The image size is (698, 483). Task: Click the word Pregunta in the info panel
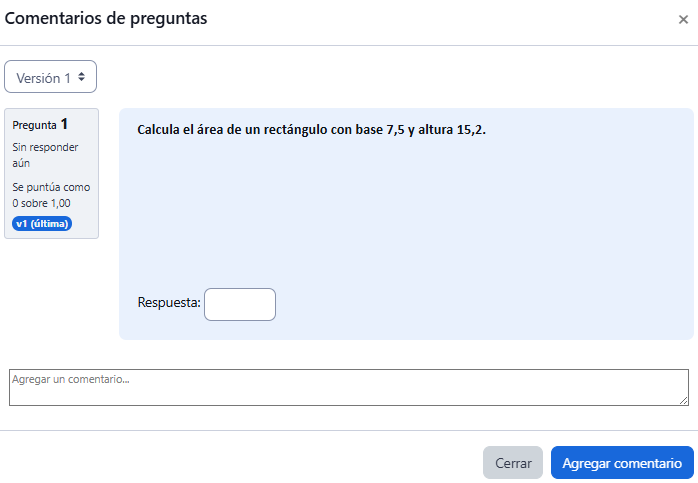(x=34, y=126)
